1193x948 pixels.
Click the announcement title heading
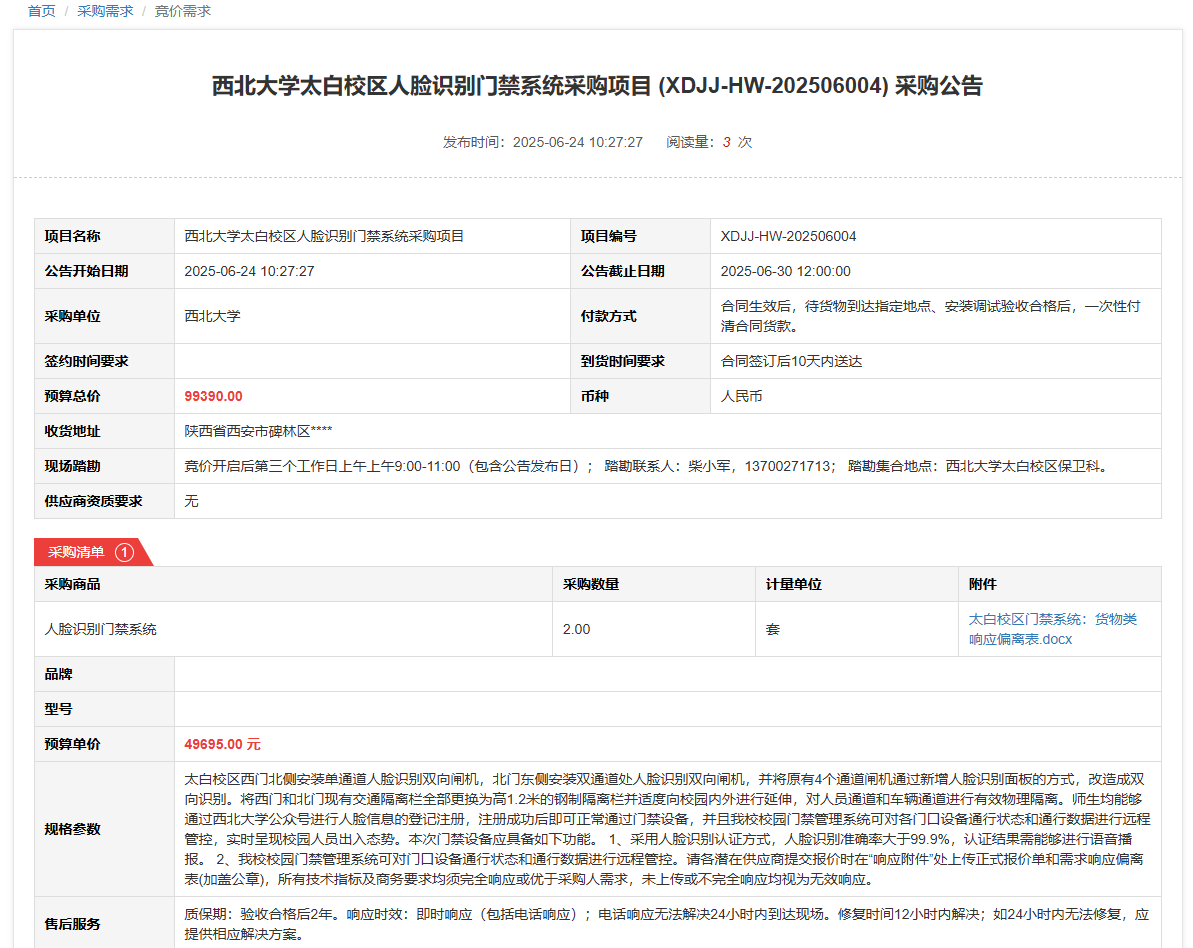tap(597, 86)
